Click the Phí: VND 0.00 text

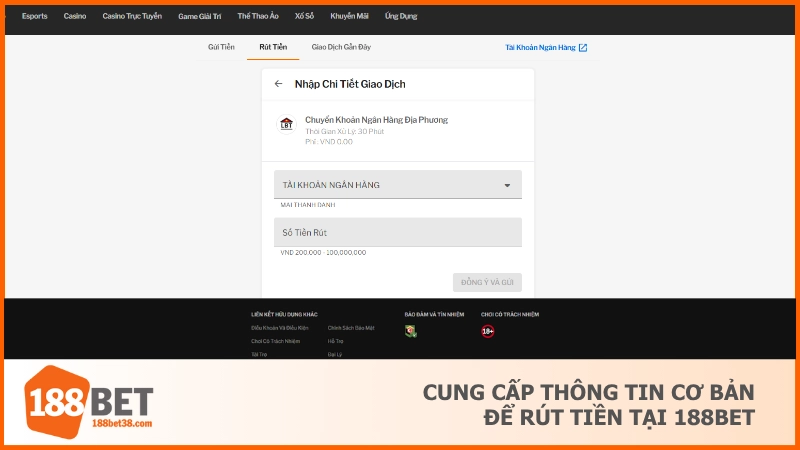(x=329, y=142)
